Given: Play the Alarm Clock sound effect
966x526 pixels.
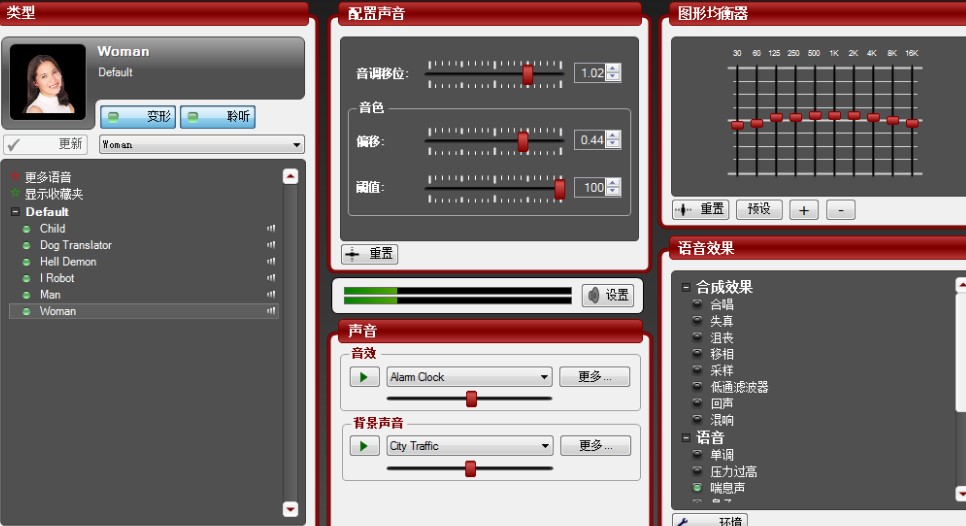Looking at the screenshot, I should click(x=364, y=377).
